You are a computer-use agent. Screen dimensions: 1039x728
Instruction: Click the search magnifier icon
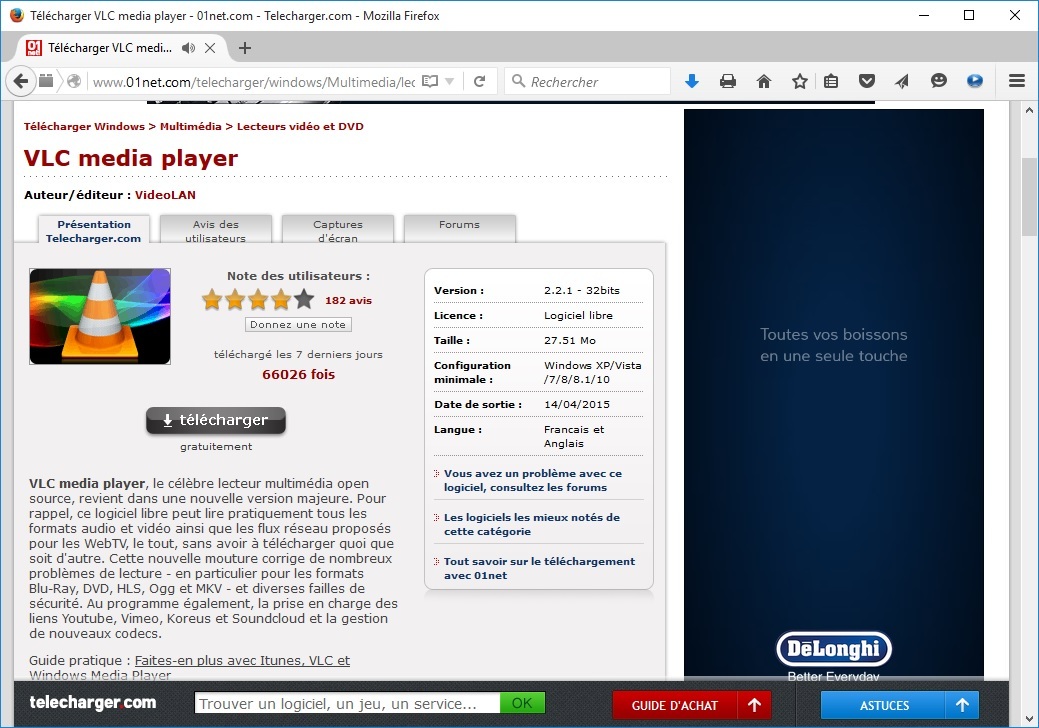[x=519, y=81]
